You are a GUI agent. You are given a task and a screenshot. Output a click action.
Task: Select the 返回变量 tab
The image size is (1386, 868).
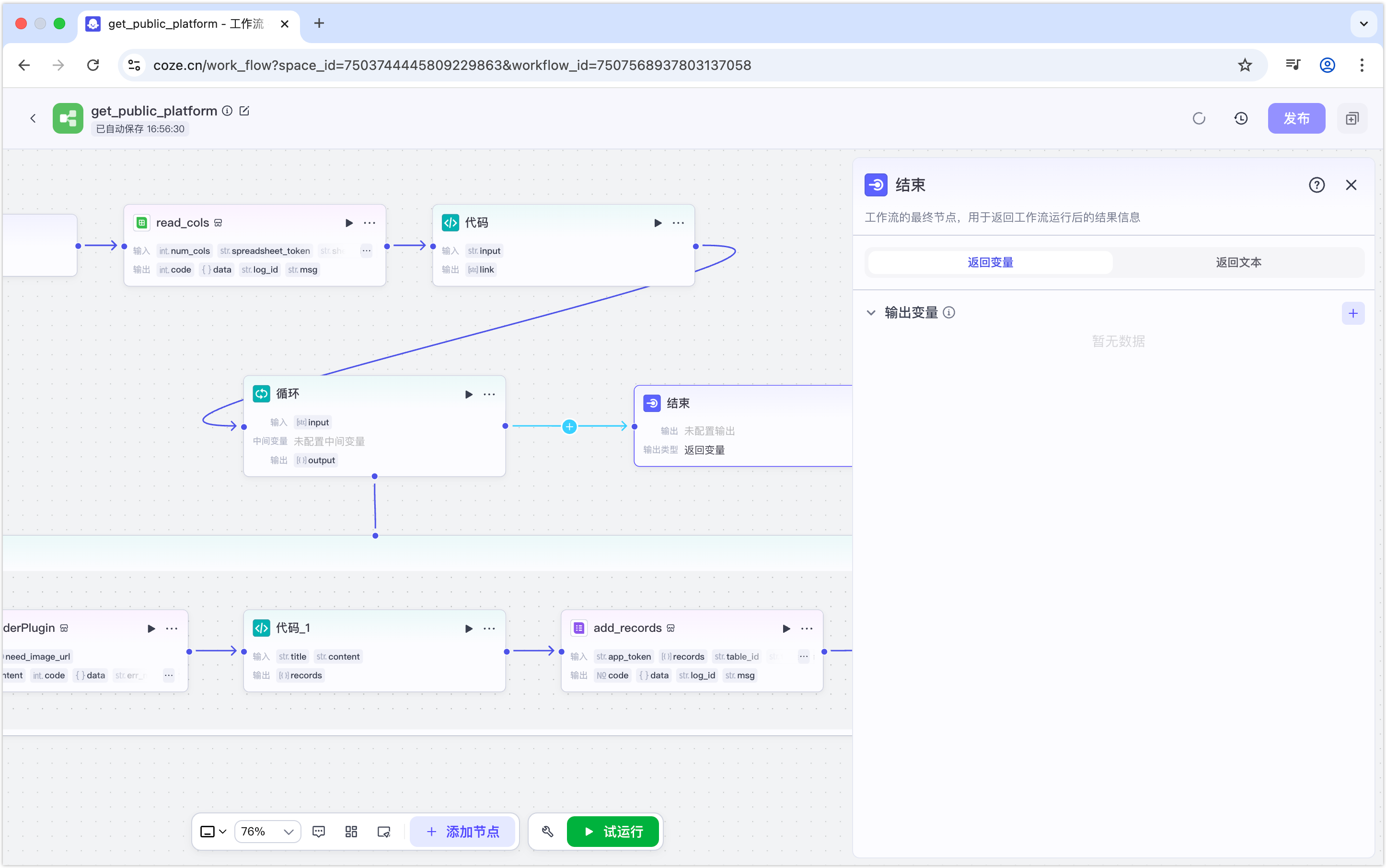click(x=990, y=263)
